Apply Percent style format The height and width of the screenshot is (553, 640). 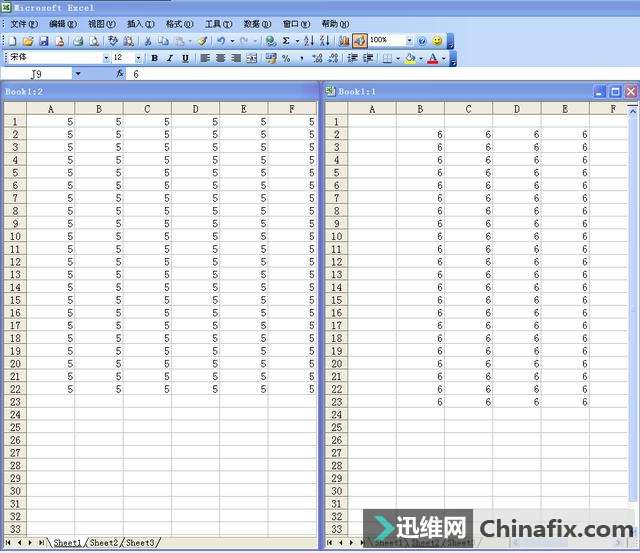tap(286, 58)
